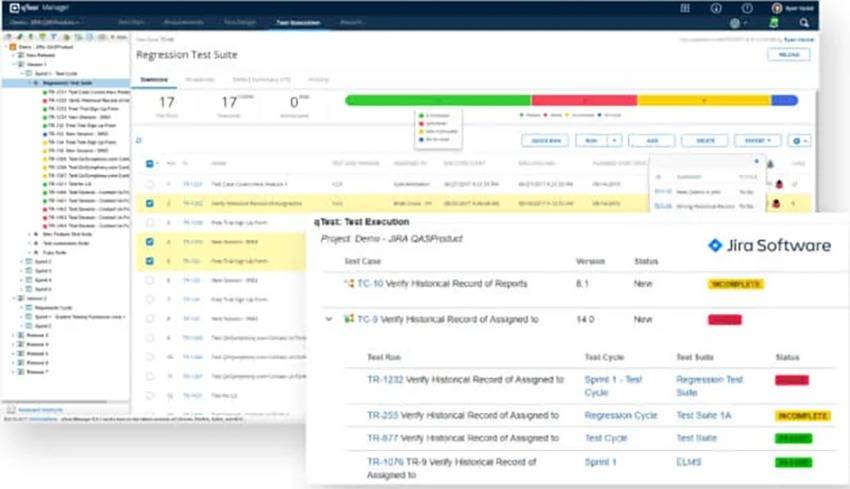The height and width of the screenshot is (489, 850).
Task: Open the TC-10 test case link
Action: pyautogui.click(x=370, y=284)
